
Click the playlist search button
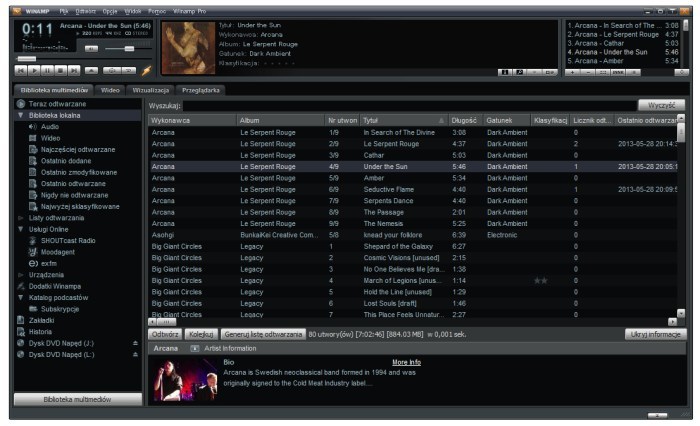click(682, 72)
